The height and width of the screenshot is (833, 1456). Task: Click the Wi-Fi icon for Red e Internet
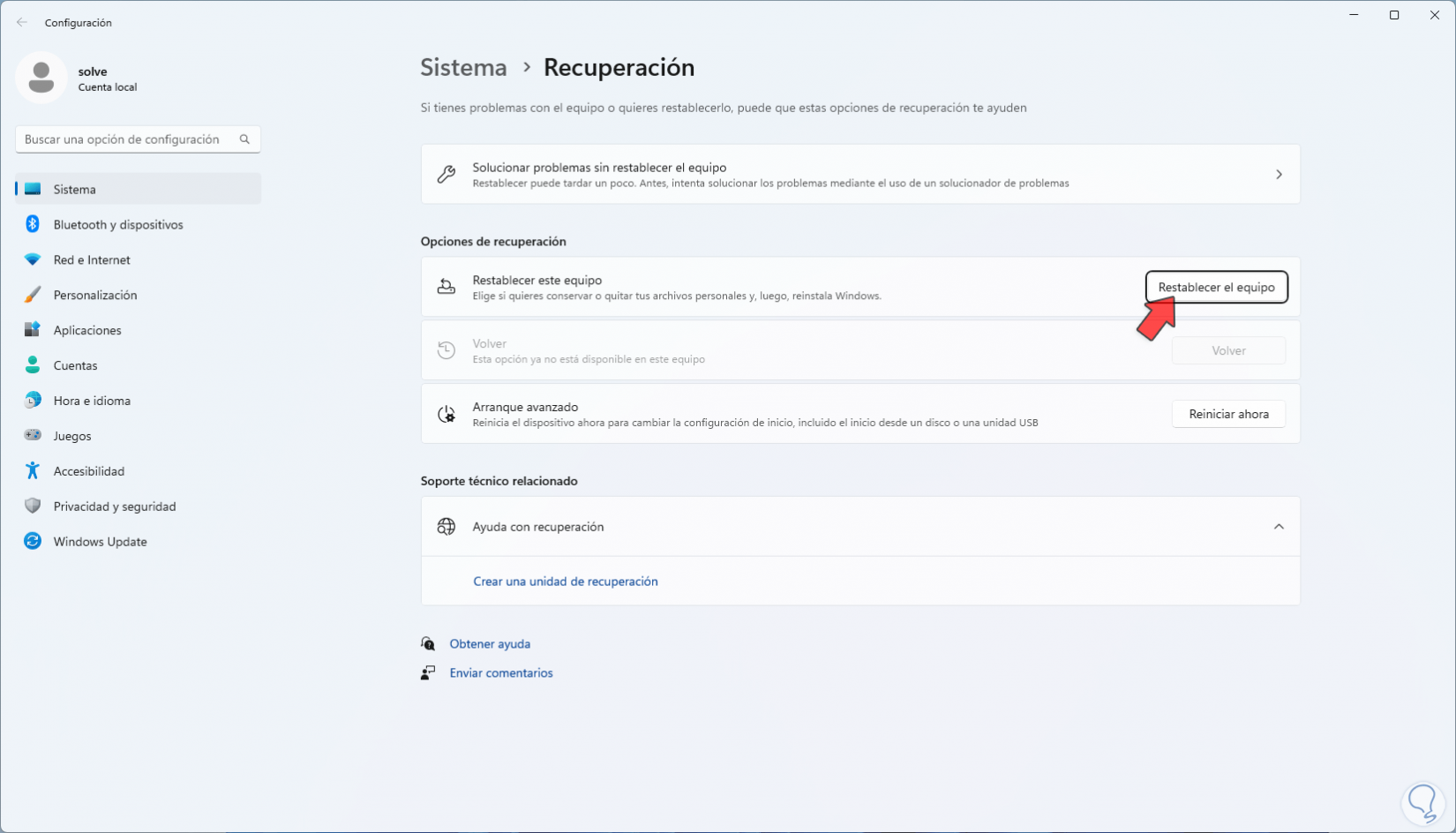point(33,259)
